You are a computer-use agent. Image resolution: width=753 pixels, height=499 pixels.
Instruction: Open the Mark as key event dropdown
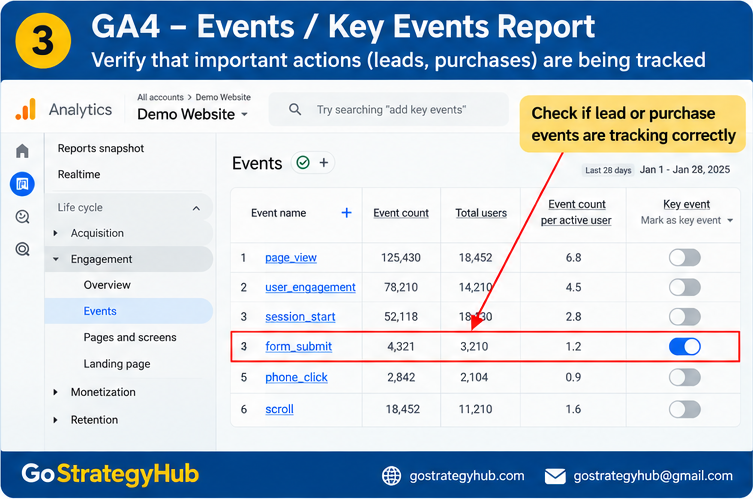[x=687, y=220]
